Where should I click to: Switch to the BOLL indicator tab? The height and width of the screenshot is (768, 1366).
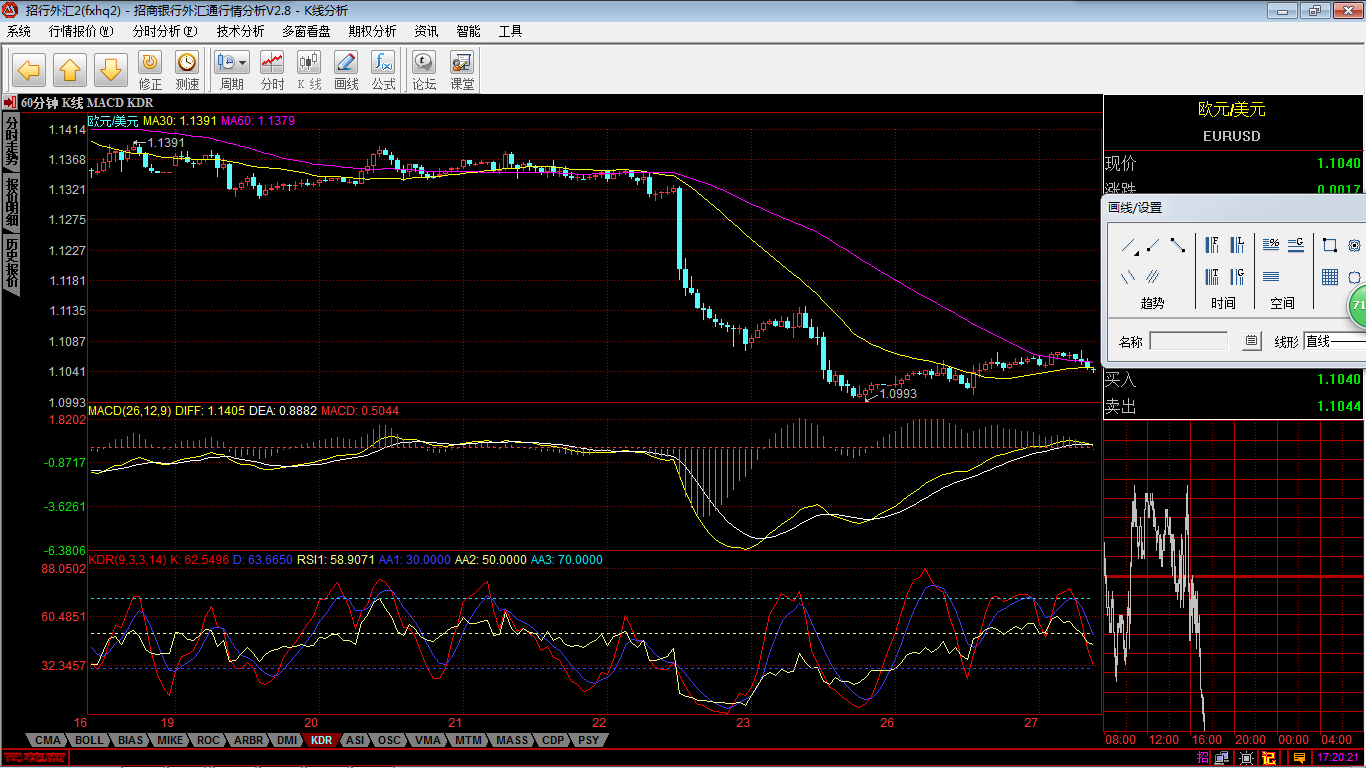(x=89, y=740)
